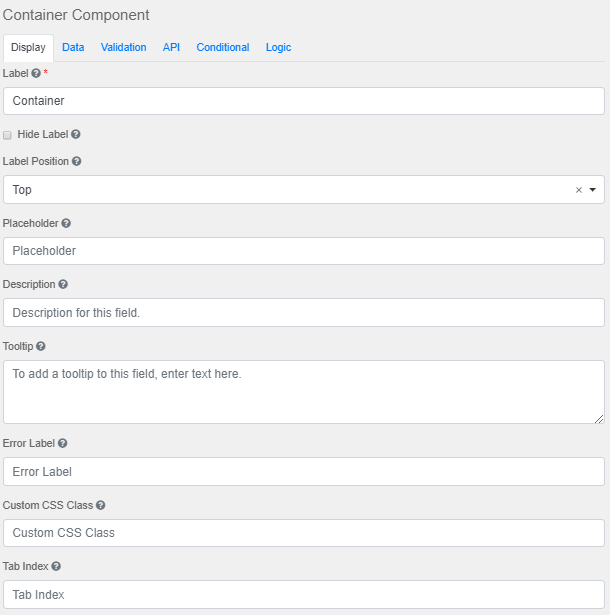
Task: Open the Label Position dropdown arrow
Action: pyautogui.click(x=592, y=190)
